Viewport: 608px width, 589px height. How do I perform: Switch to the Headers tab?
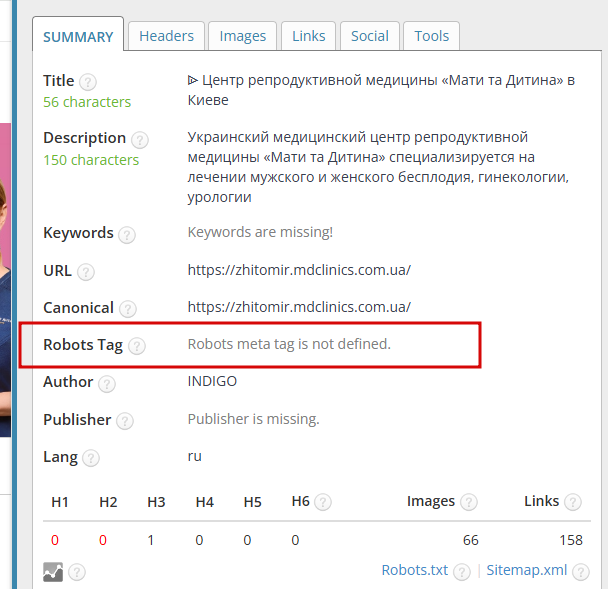(166, 36)
